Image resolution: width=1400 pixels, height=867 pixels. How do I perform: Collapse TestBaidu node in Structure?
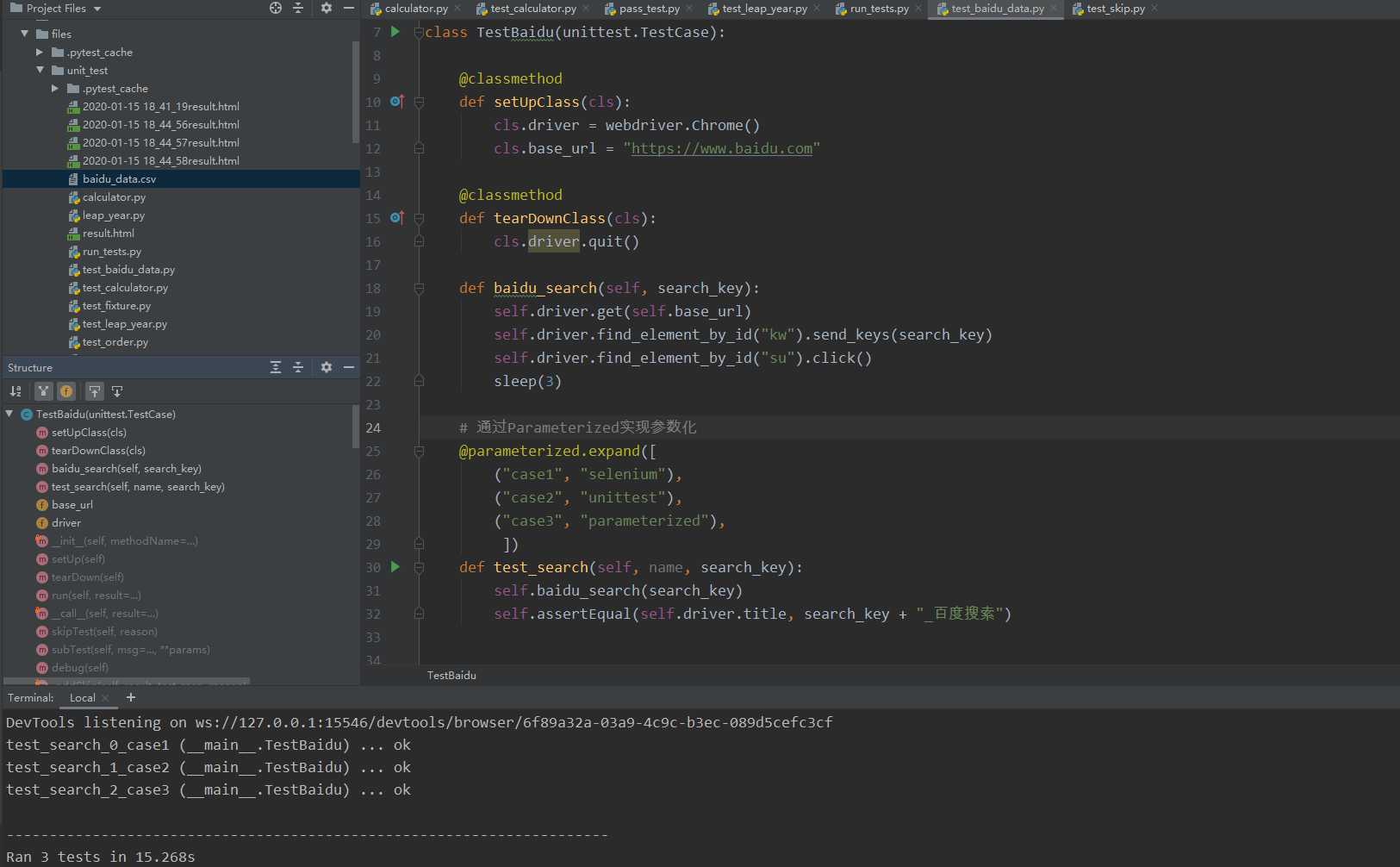(9, 414)
